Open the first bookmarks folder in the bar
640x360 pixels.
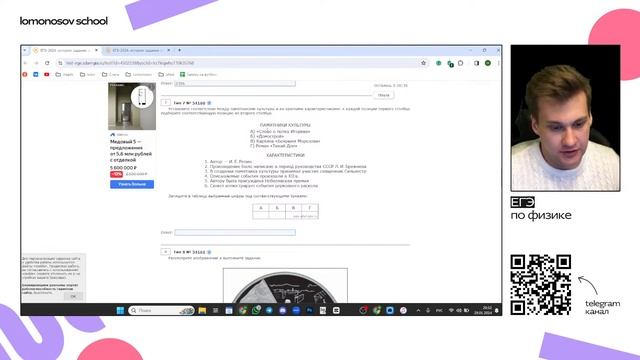64,74
